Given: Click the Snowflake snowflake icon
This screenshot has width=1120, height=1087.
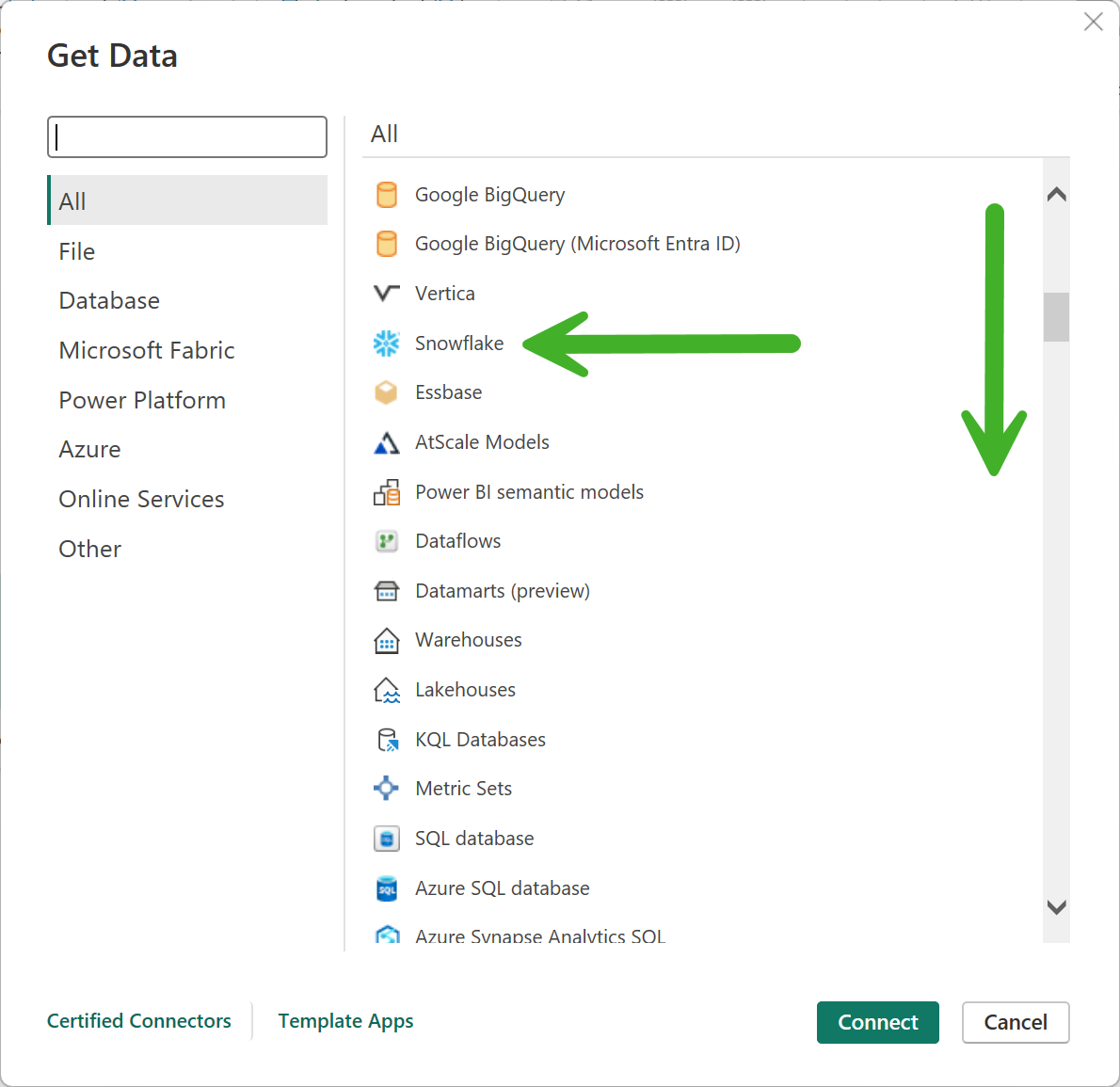Looking at the screenshot, I should pyautogui.click(x=387, y=344).
